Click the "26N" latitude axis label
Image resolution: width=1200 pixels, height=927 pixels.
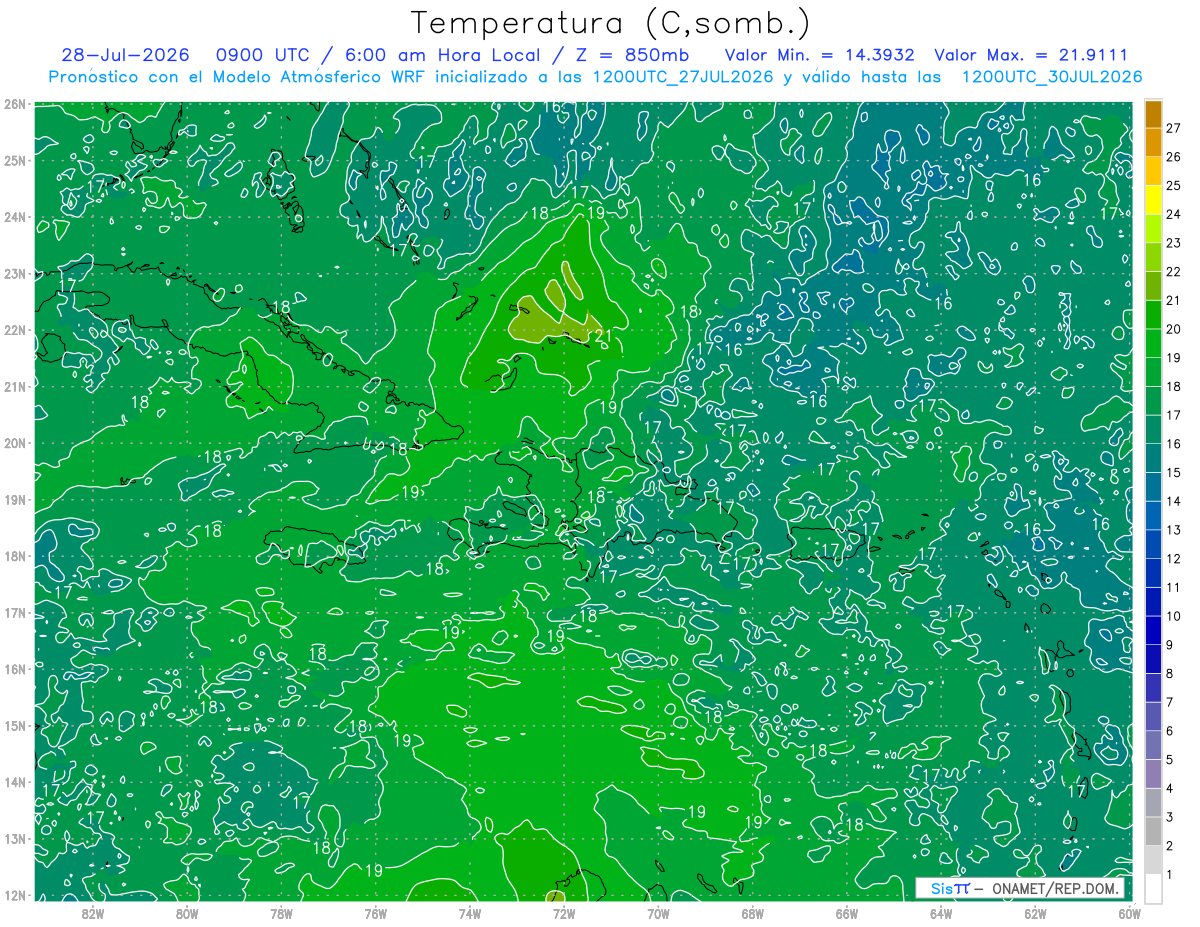point(14,104)
